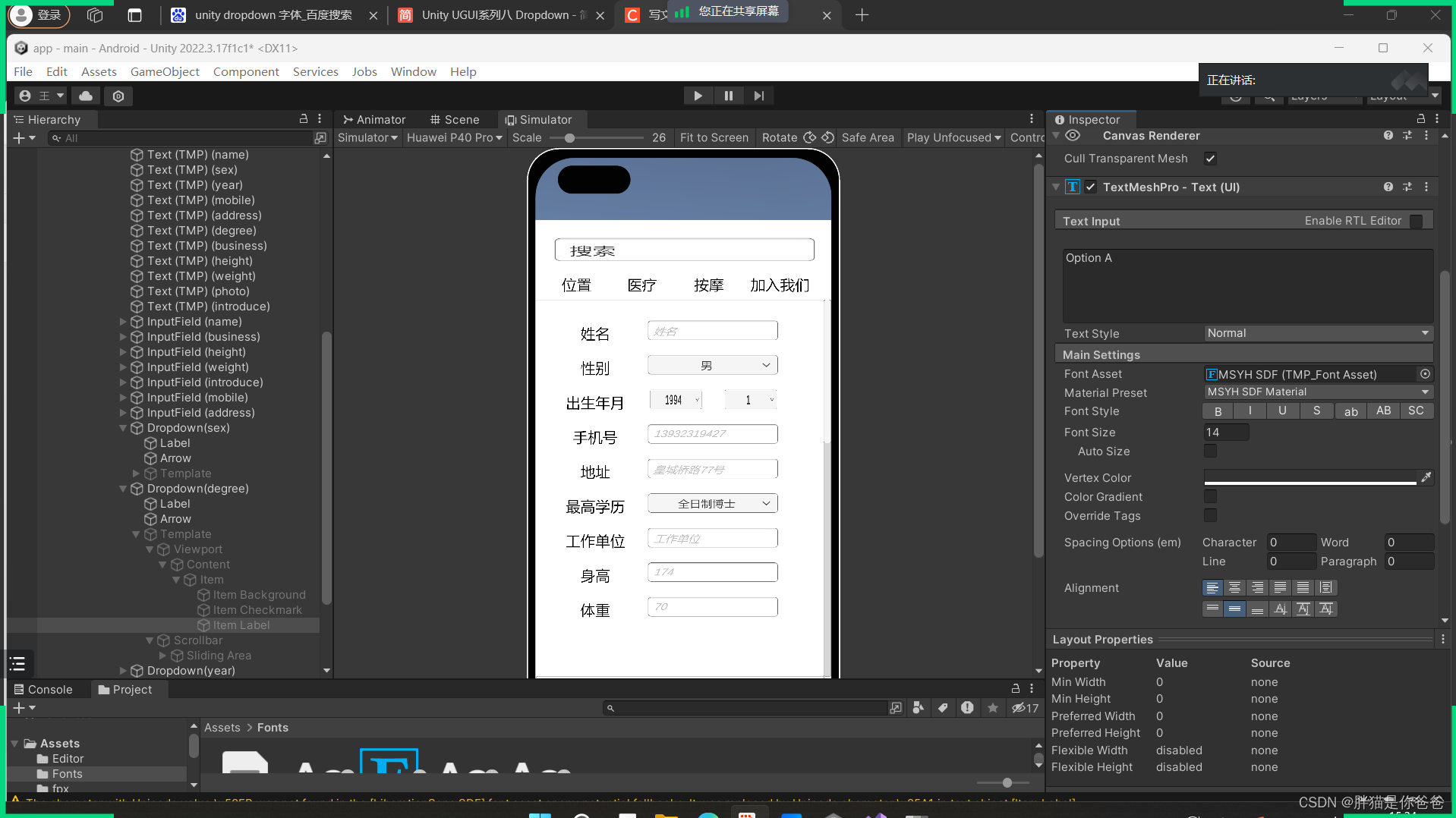Click the Step frame button
Image resolution: width=1456 pixels, height=818 pixels.
pos(758,96)
